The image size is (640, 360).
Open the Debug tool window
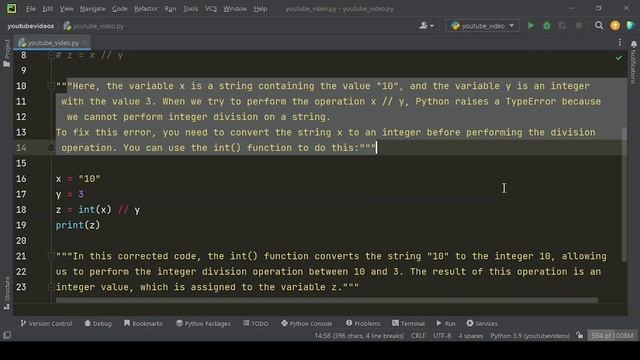click(98, 323)
